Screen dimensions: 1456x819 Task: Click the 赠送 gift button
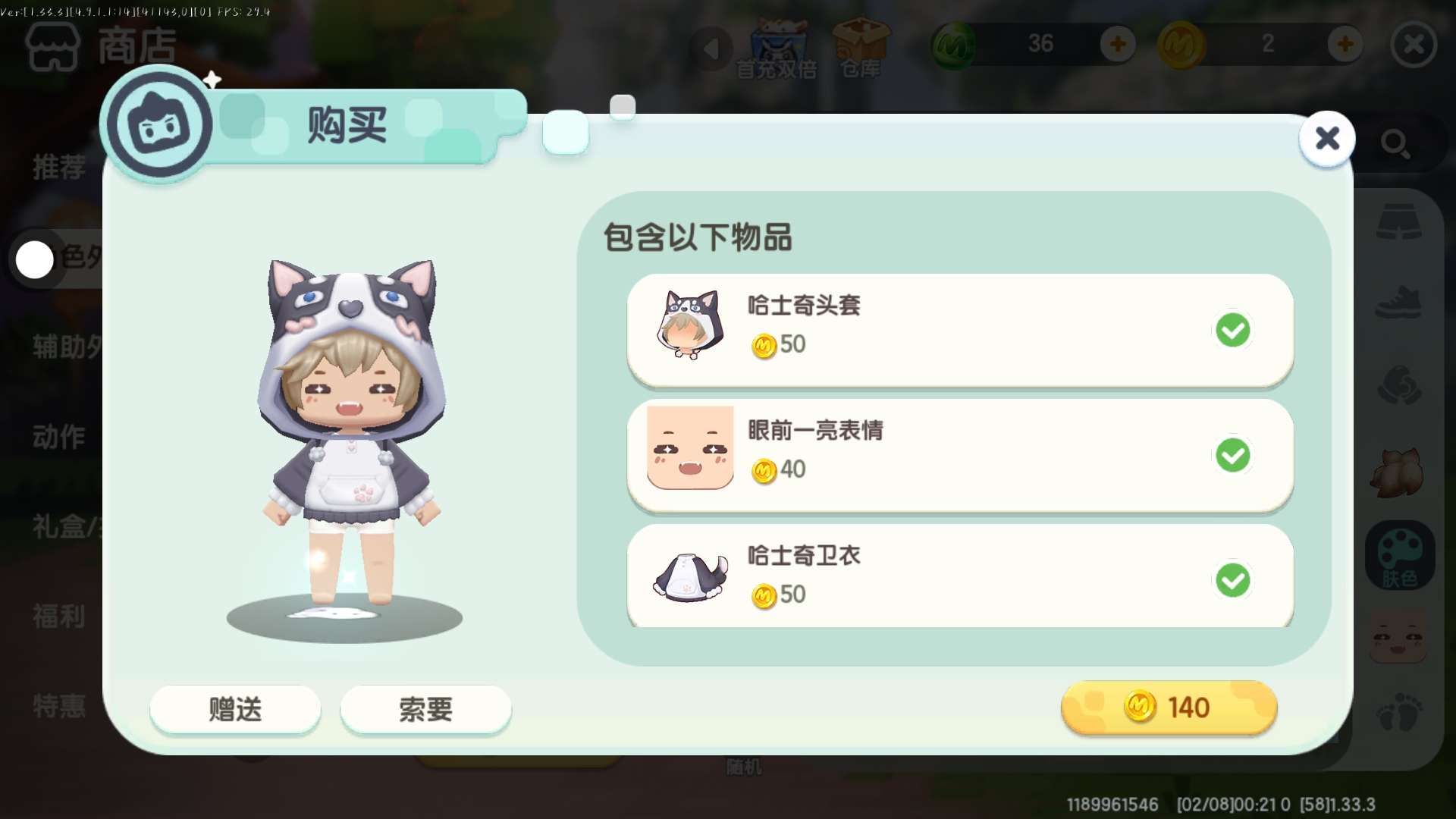(x=235, y=709)
